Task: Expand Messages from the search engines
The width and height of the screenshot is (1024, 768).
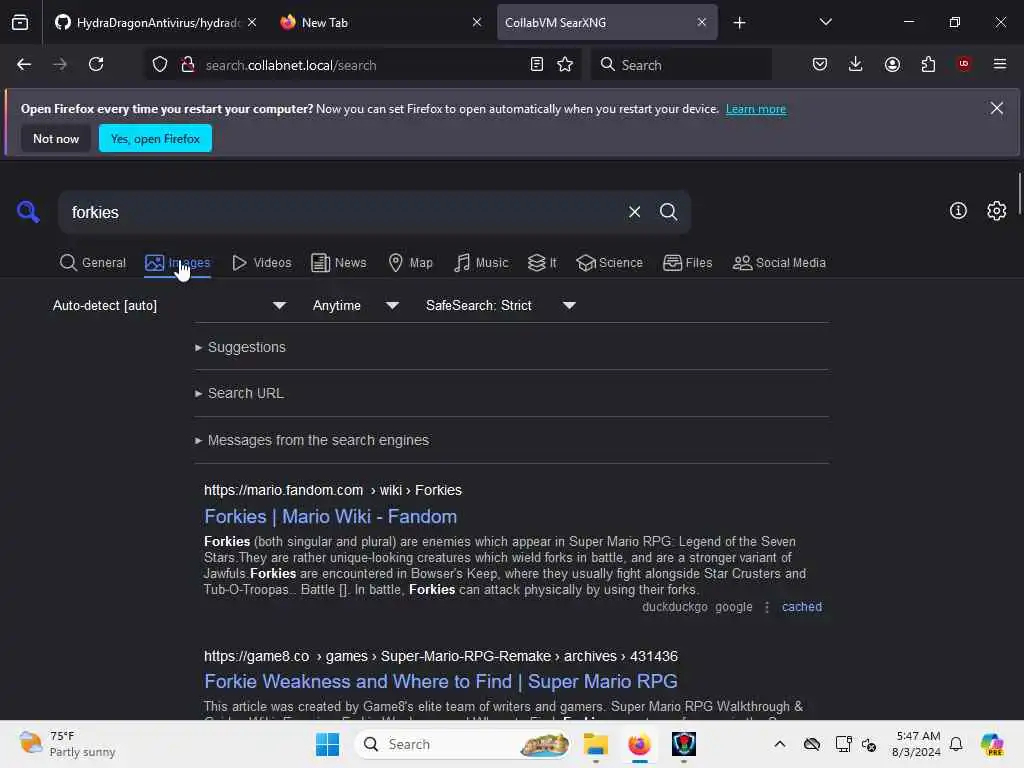Action: (x=312, y=440)
